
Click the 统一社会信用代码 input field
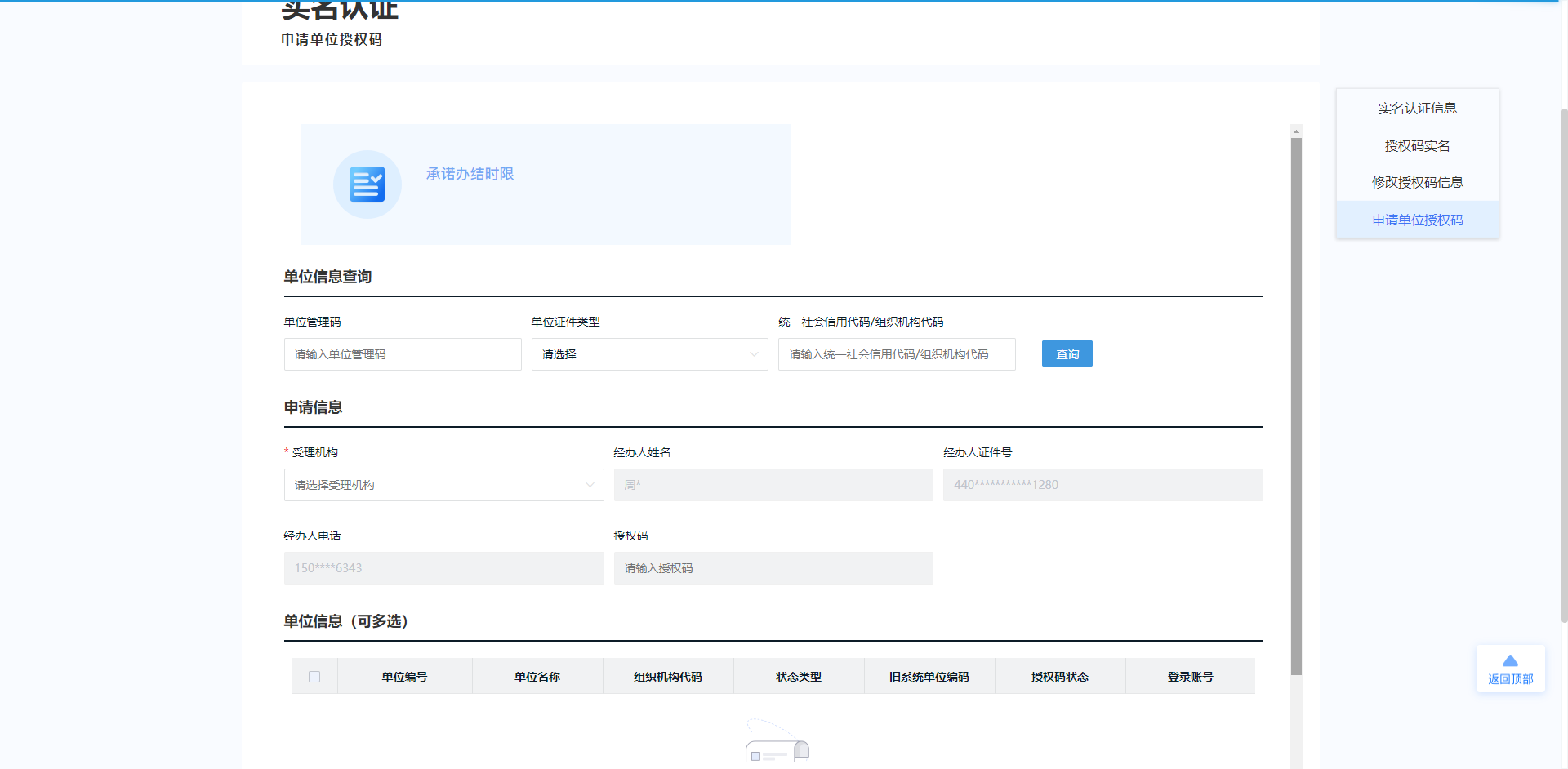point(897,354)
